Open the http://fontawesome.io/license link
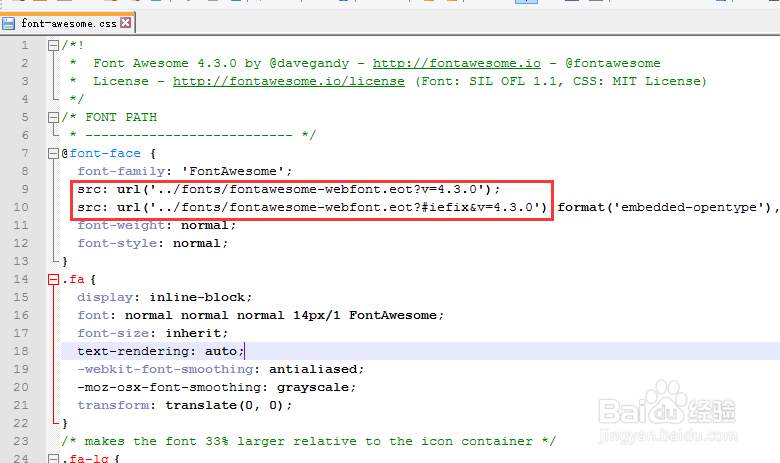780x463 pixels. (x=289, y=81)
